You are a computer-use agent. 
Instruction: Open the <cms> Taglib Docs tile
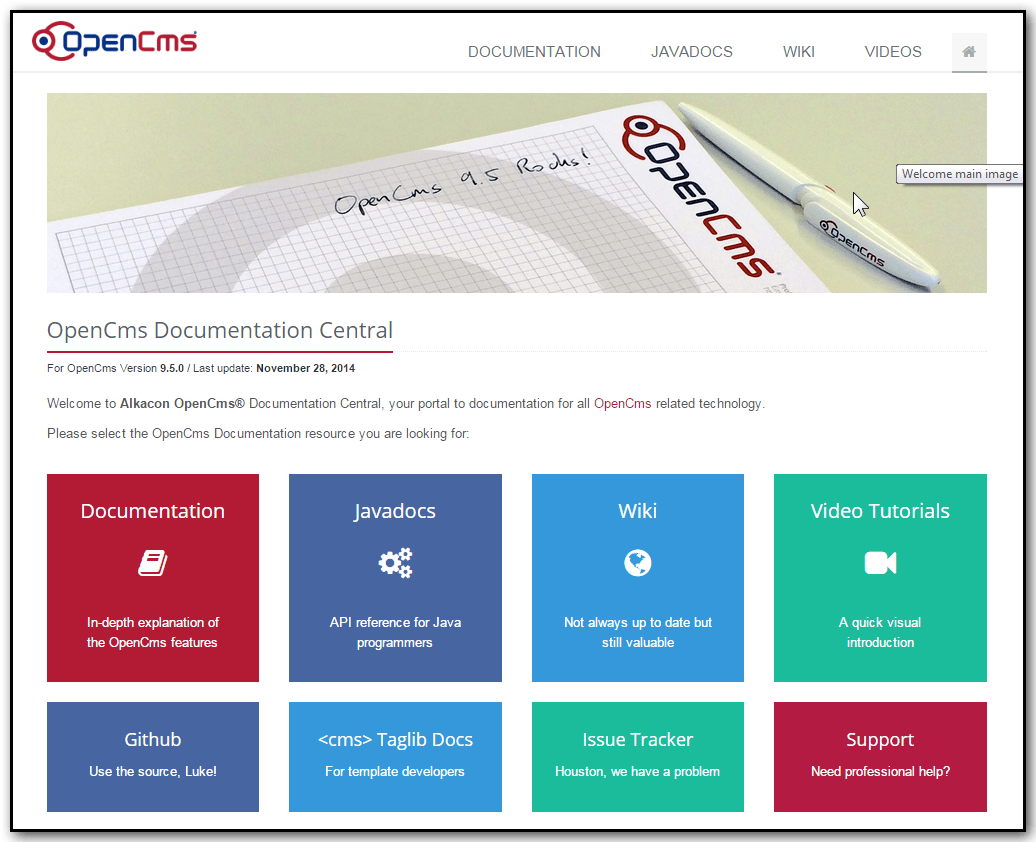pos(395,757)
